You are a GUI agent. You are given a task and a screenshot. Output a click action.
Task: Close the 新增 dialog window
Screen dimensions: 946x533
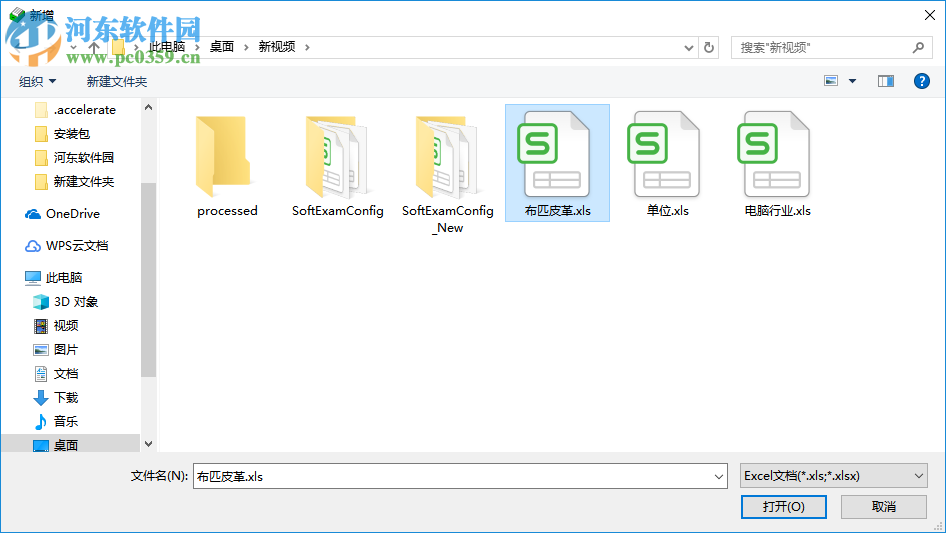930,15
